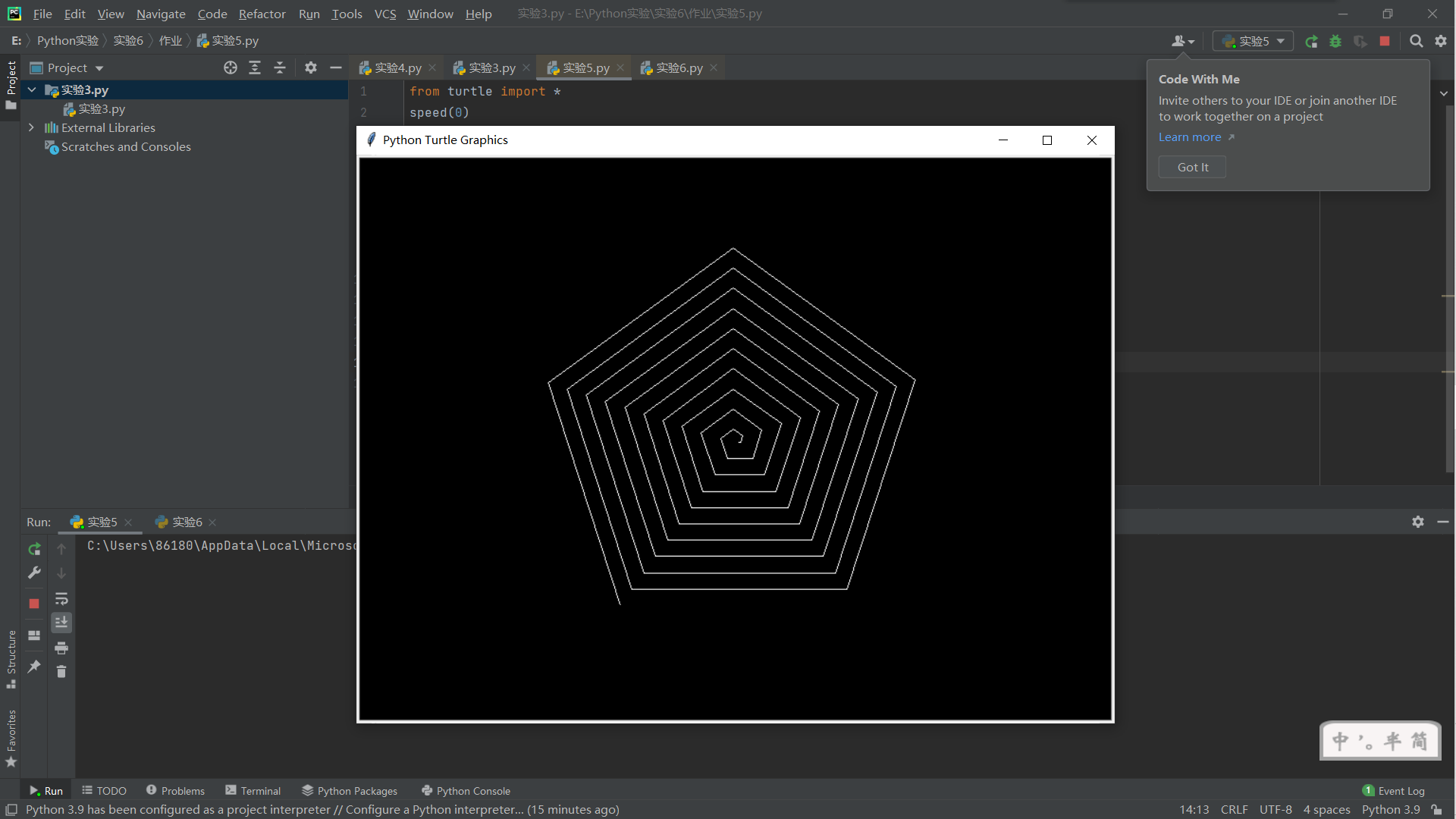Open the 实验5 run configuration dropdown
1456x819 pixels.
[x=1253, y=42]
